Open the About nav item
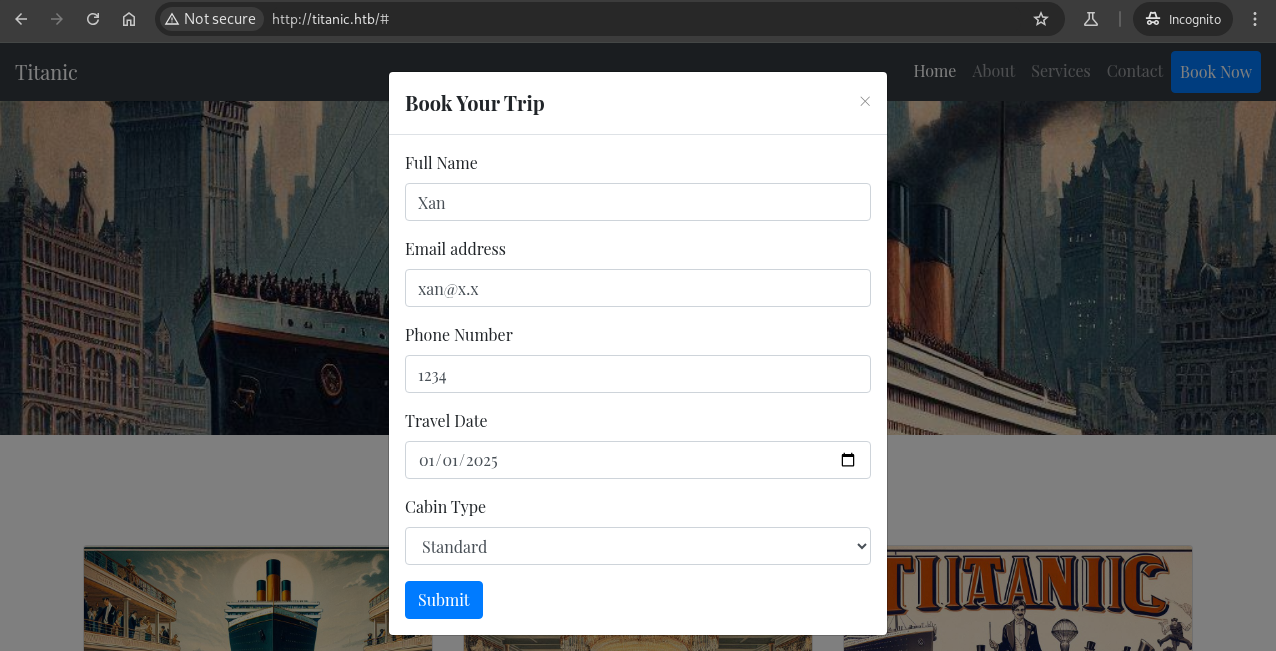 click(993, 71)
